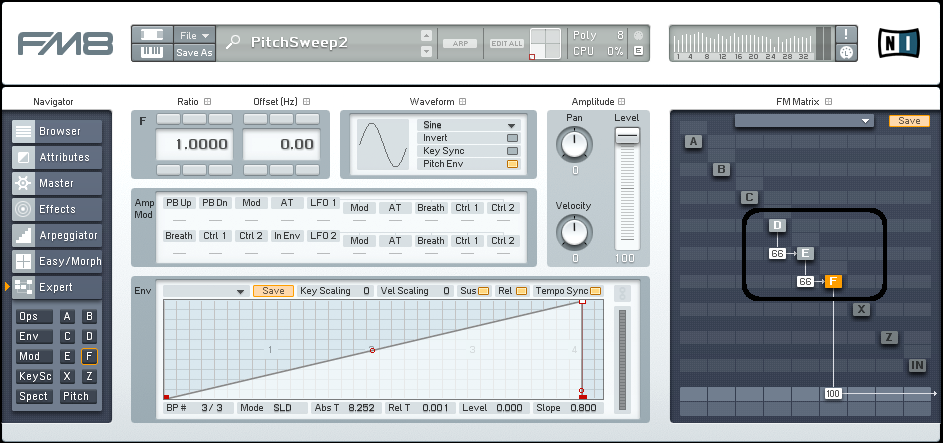Open the Browser page in Navigator
This screenshot has height=443, width=943.
point(57,131)
